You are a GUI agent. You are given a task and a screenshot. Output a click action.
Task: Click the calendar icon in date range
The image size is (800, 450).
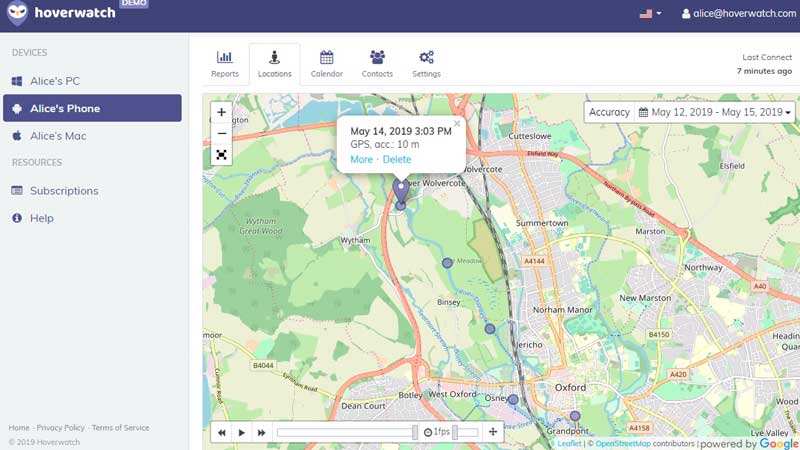coord(643,112)
